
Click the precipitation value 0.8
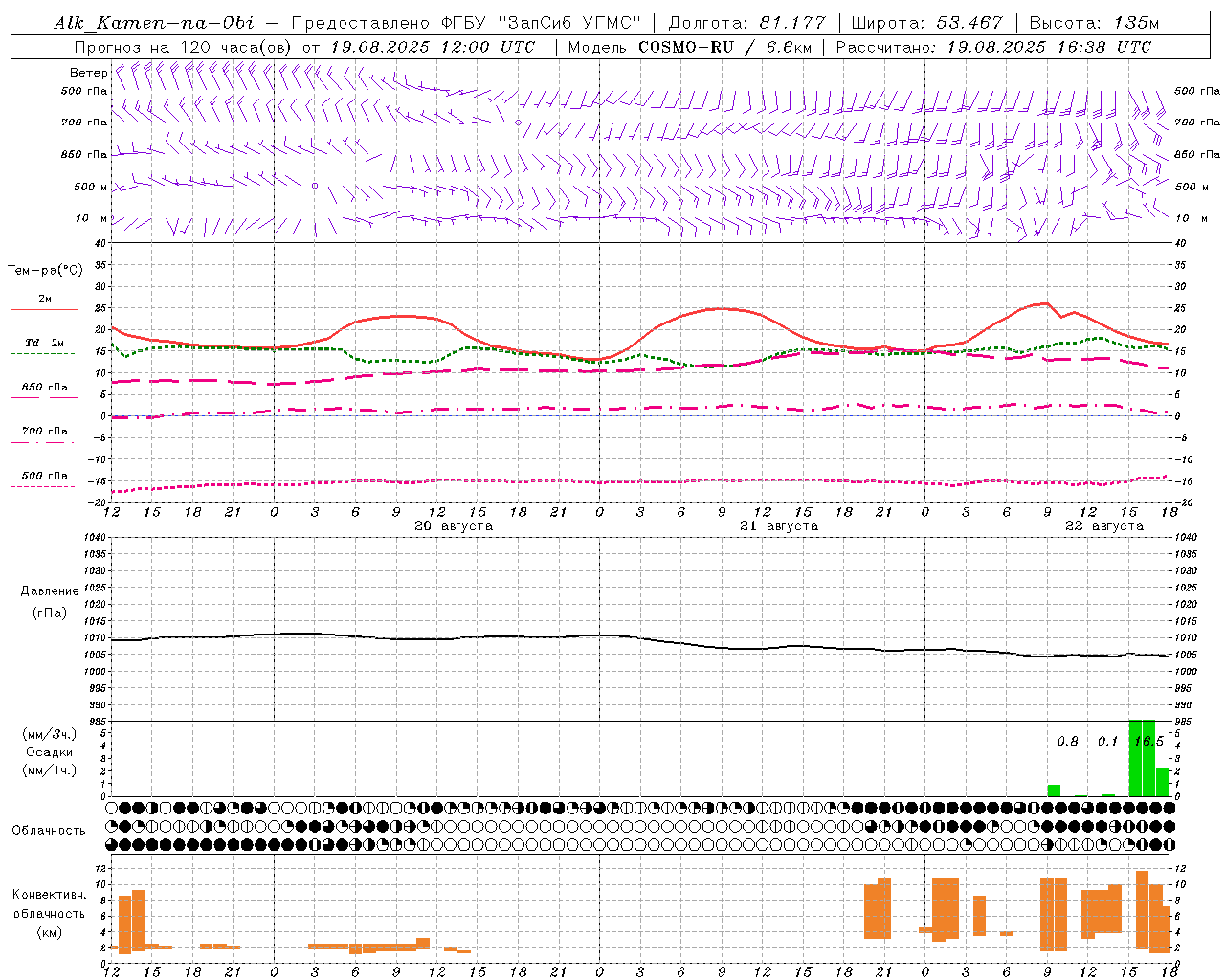(1067, 742)
